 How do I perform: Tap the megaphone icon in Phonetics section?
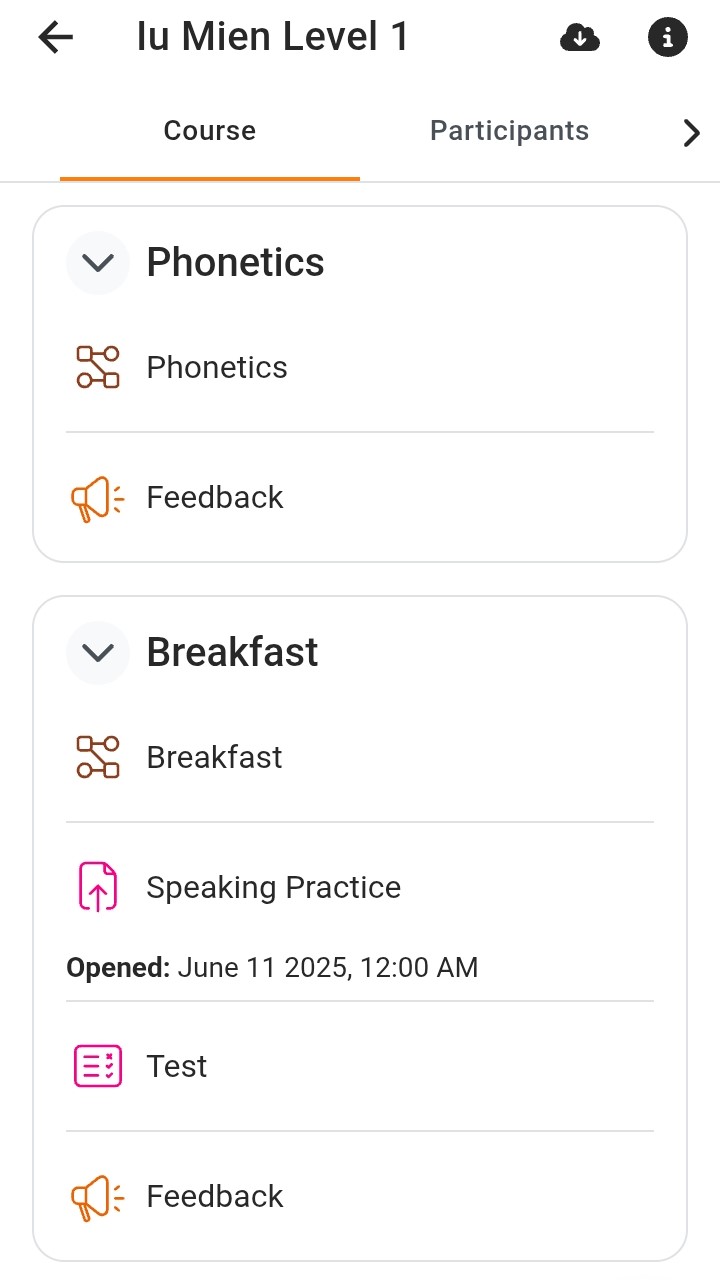[x=98, y=498]
